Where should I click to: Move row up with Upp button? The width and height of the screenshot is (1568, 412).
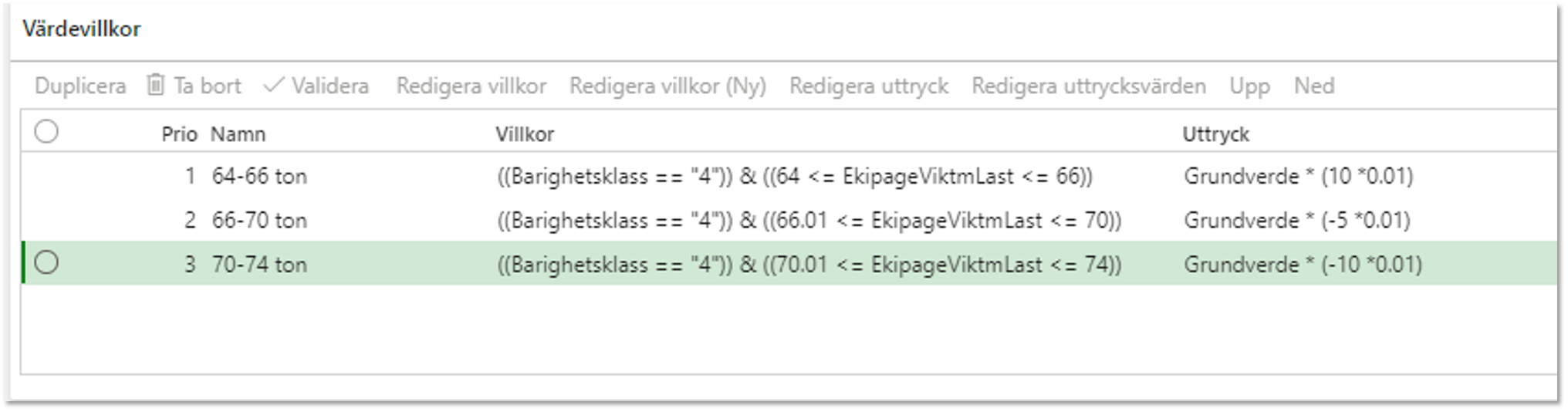pyautogui.click(x=1249, y=86)
